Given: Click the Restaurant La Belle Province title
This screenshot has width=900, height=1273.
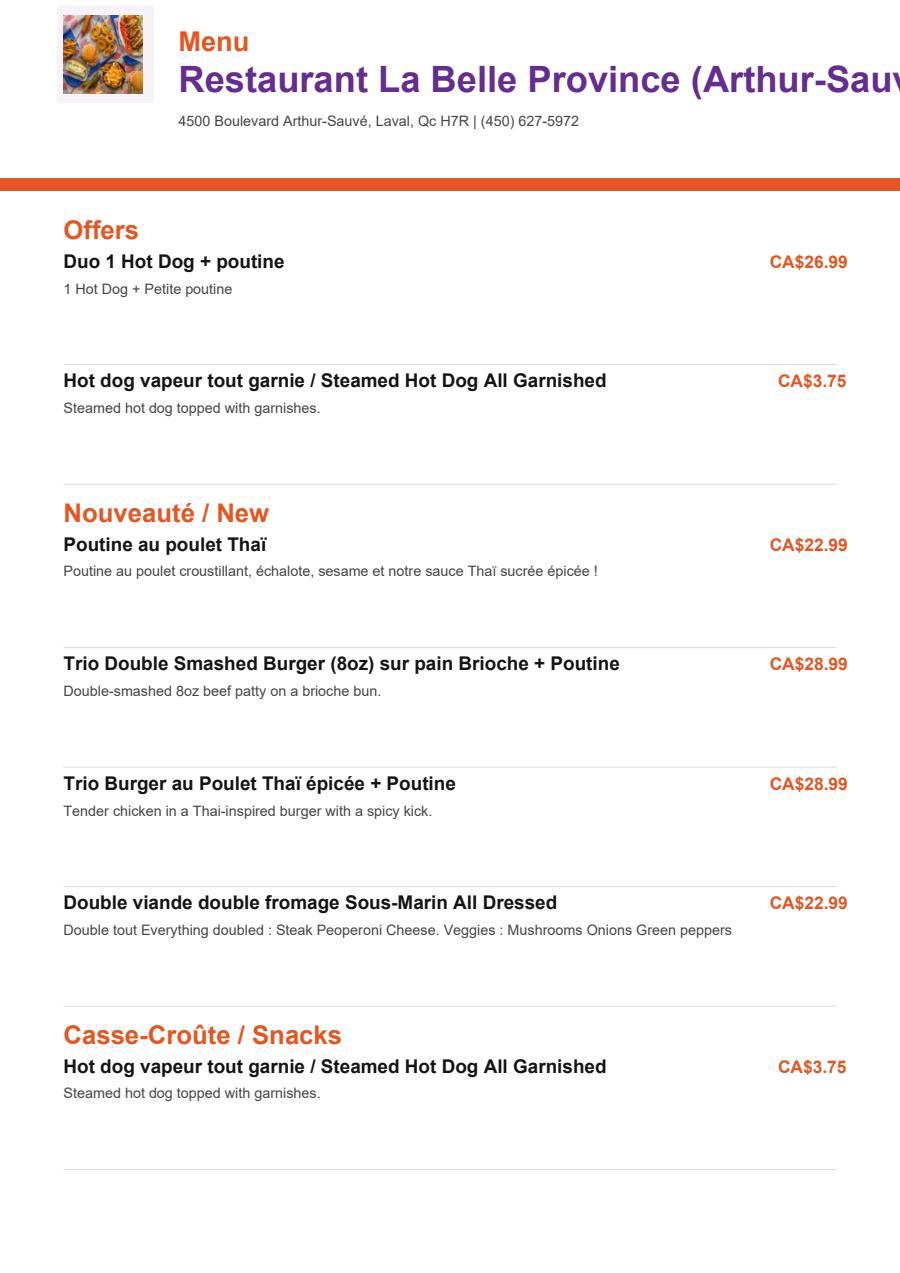Looking at the screenshot, I should [539, 79].
